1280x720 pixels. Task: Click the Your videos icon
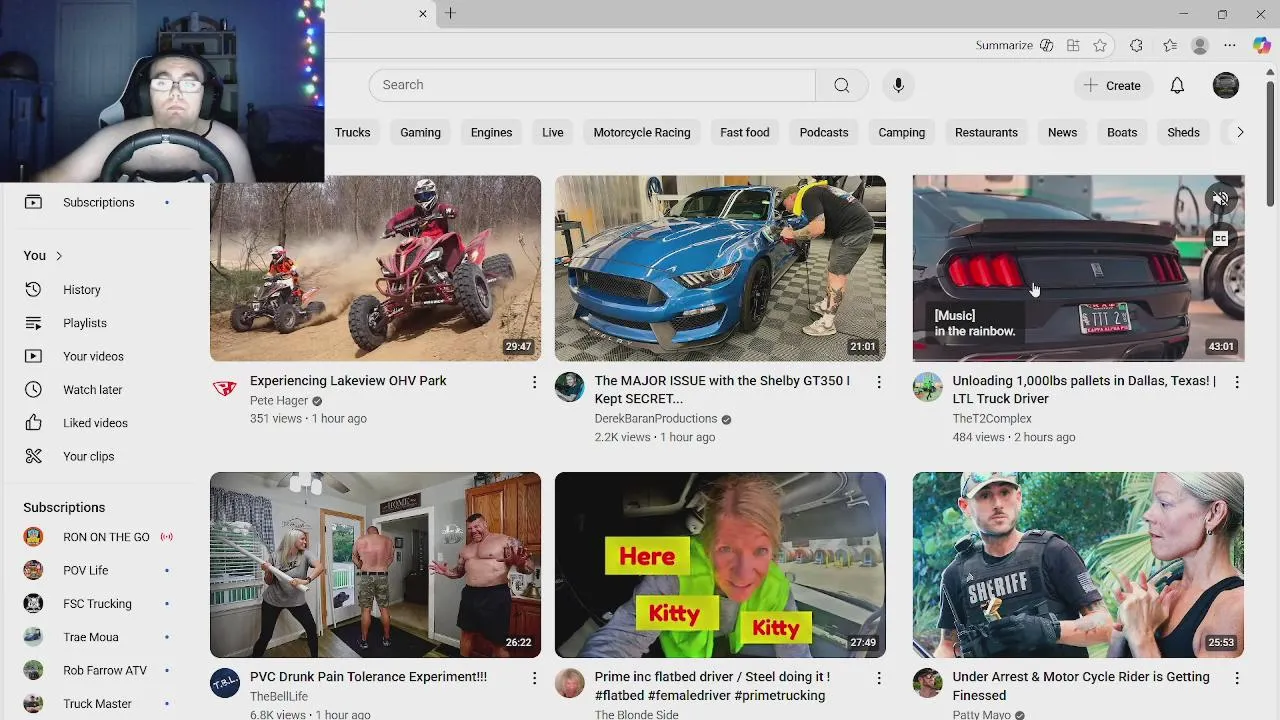[x=33, y=356]
